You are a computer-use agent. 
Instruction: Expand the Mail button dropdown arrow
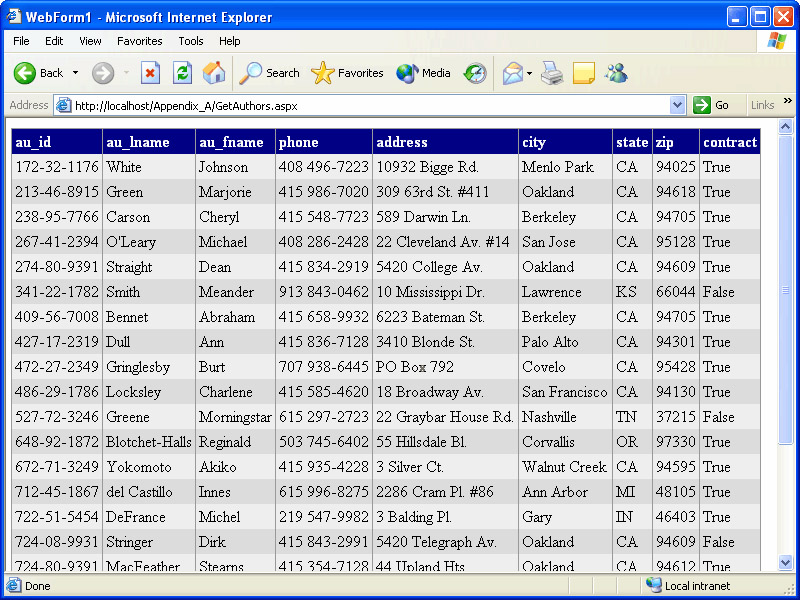click(530, 73)
